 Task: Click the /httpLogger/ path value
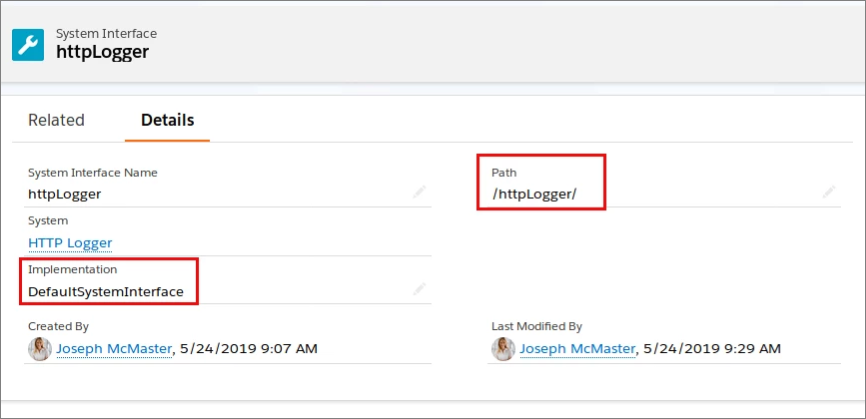click(534, 194)
